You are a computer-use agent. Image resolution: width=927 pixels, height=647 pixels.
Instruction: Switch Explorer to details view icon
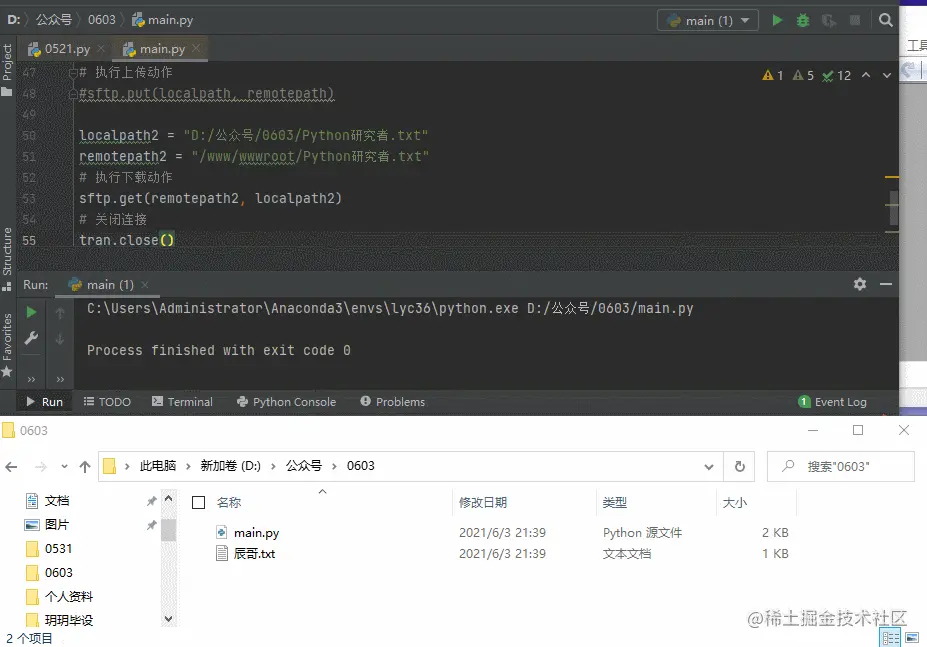pos(890,638)
